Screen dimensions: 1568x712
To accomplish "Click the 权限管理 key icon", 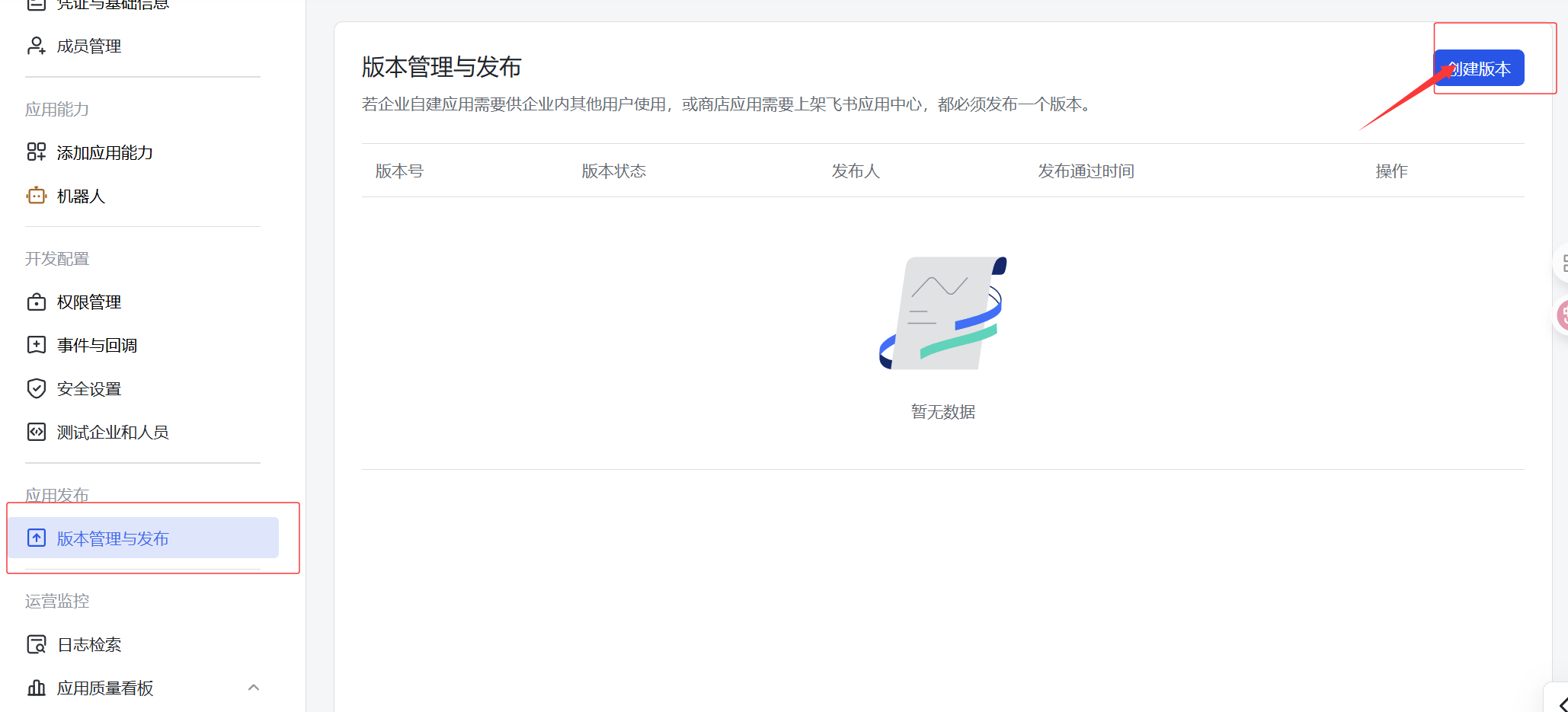I will coord(36,302).
